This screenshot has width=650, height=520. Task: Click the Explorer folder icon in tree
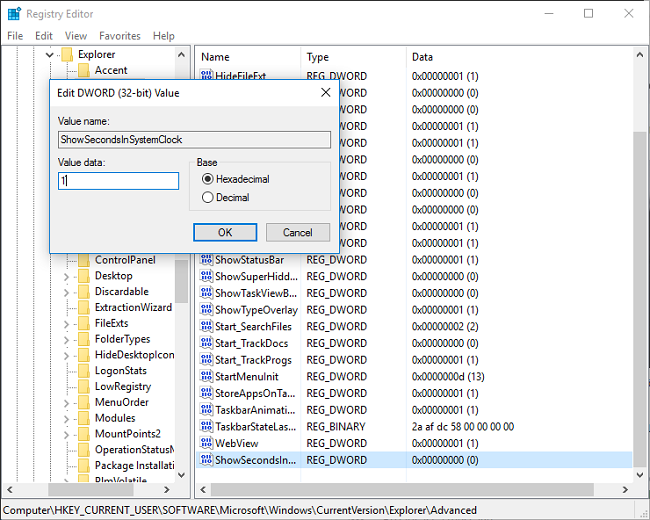coord(67,55)
